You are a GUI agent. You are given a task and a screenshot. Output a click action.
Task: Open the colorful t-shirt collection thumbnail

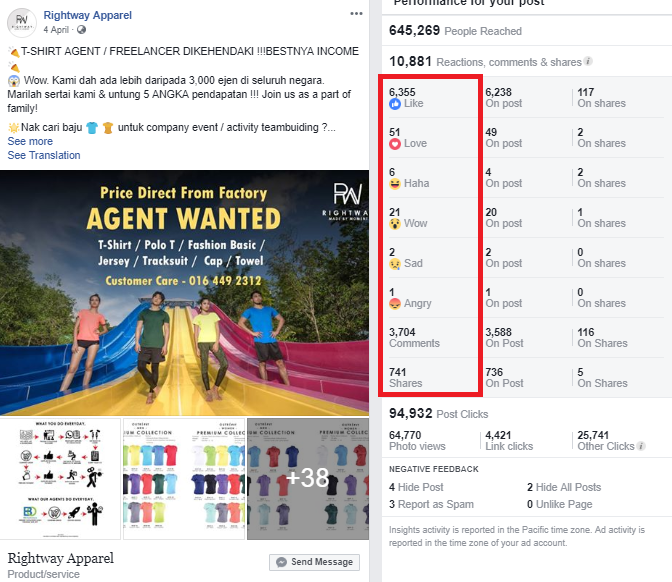[x=184, y=478]
